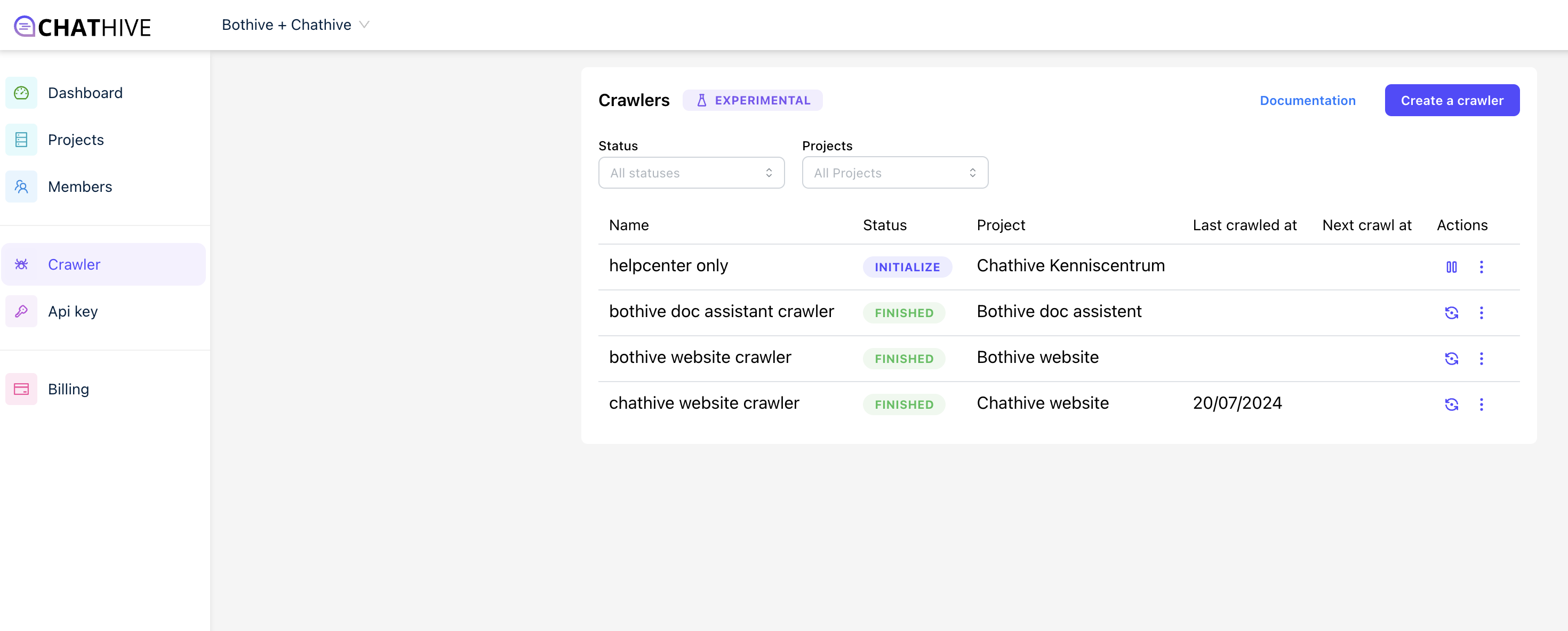Click the Project column header

point(1001,225)
